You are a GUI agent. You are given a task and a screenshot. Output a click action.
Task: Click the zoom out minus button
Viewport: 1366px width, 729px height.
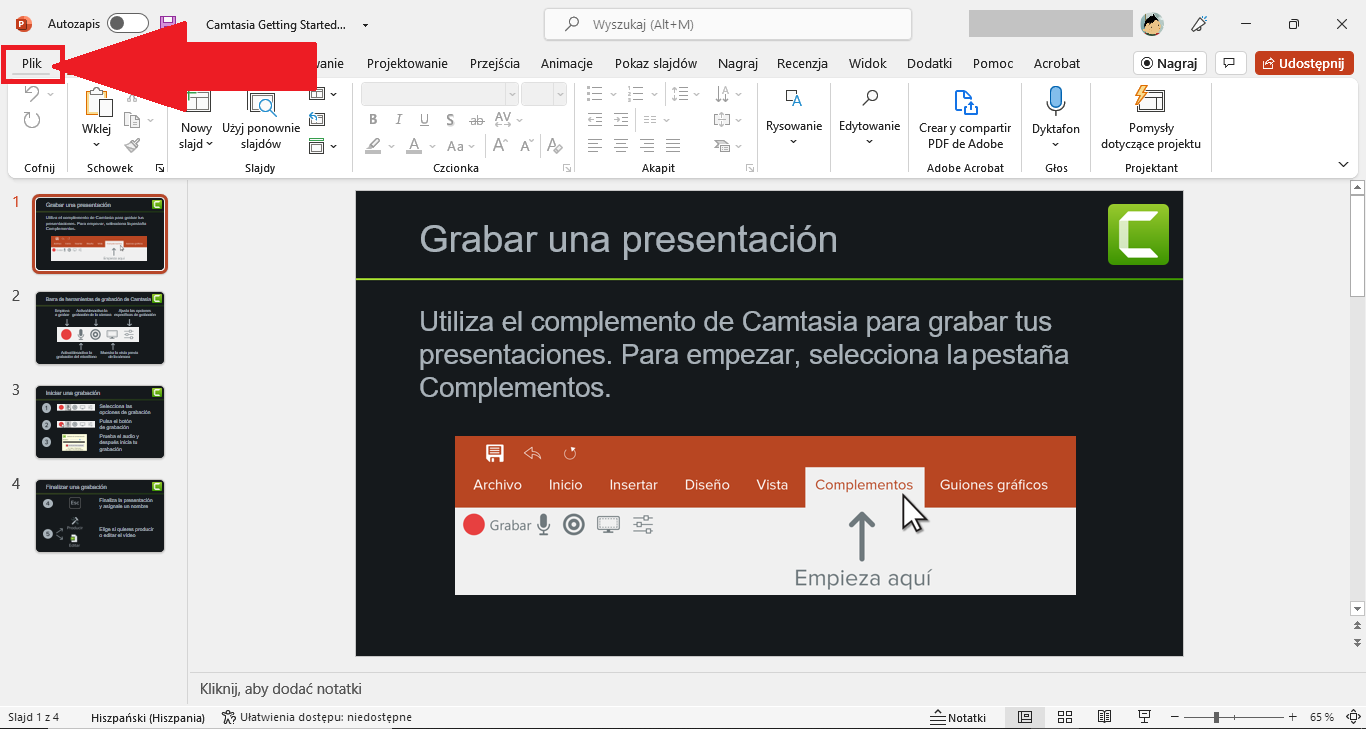point(1175,717)
